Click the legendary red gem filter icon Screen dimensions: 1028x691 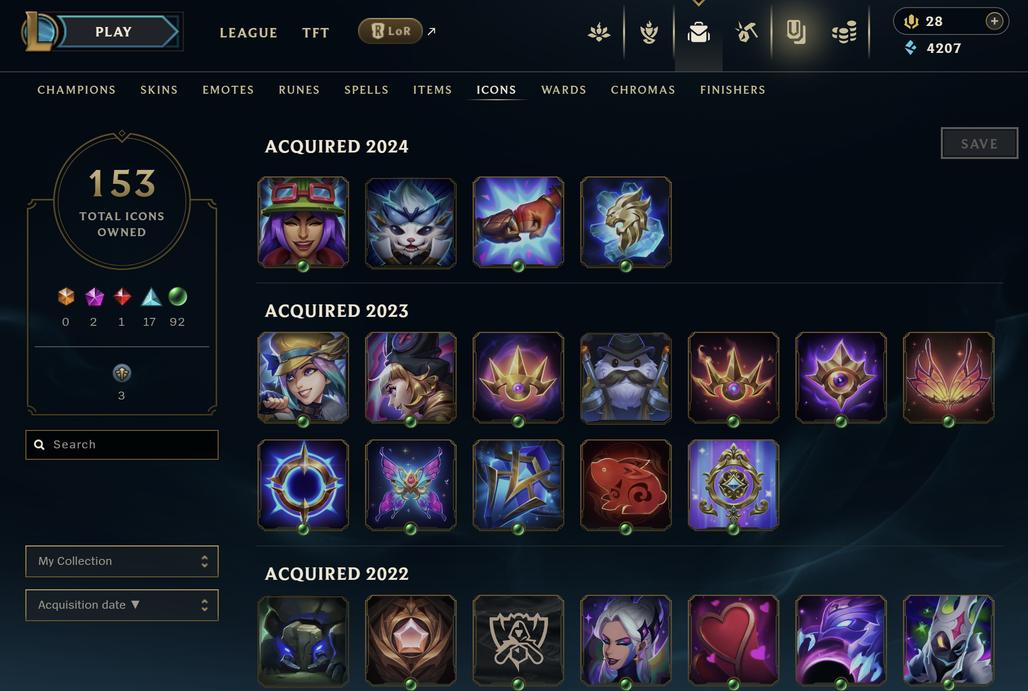[x=122, y=297]
